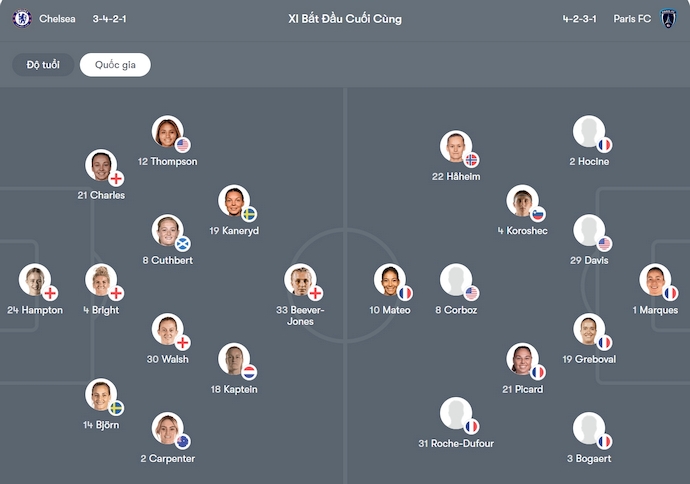The image size is (690, 484).
Task: Click the USA flag beside Thompson
Action: coord(182,145)
